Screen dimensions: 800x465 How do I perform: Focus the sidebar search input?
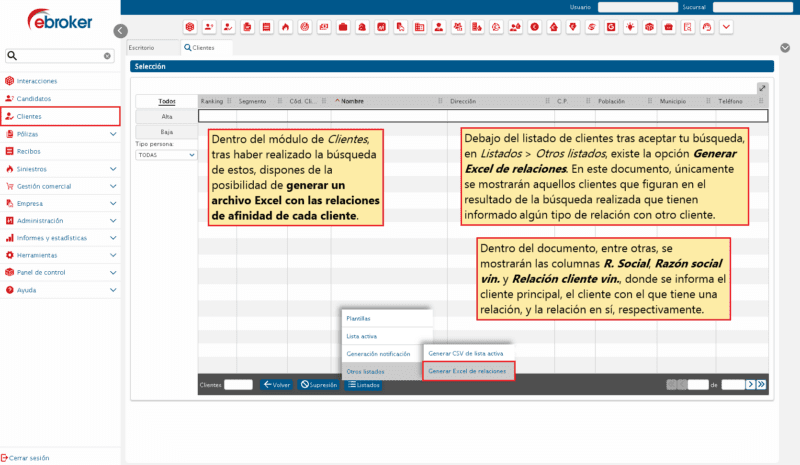(60, 56)
